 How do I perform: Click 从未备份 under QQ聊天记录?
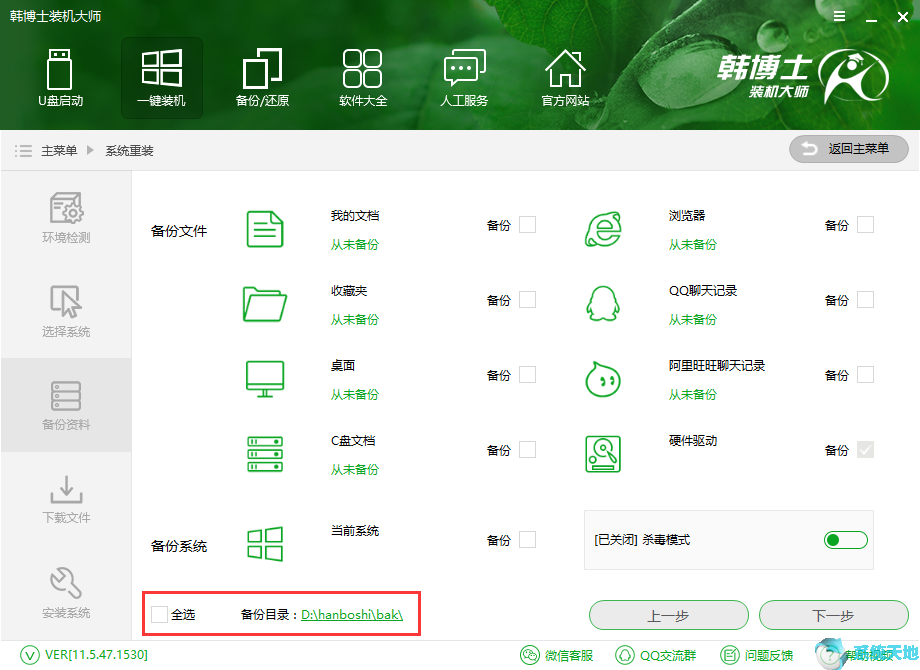(692, 320)
